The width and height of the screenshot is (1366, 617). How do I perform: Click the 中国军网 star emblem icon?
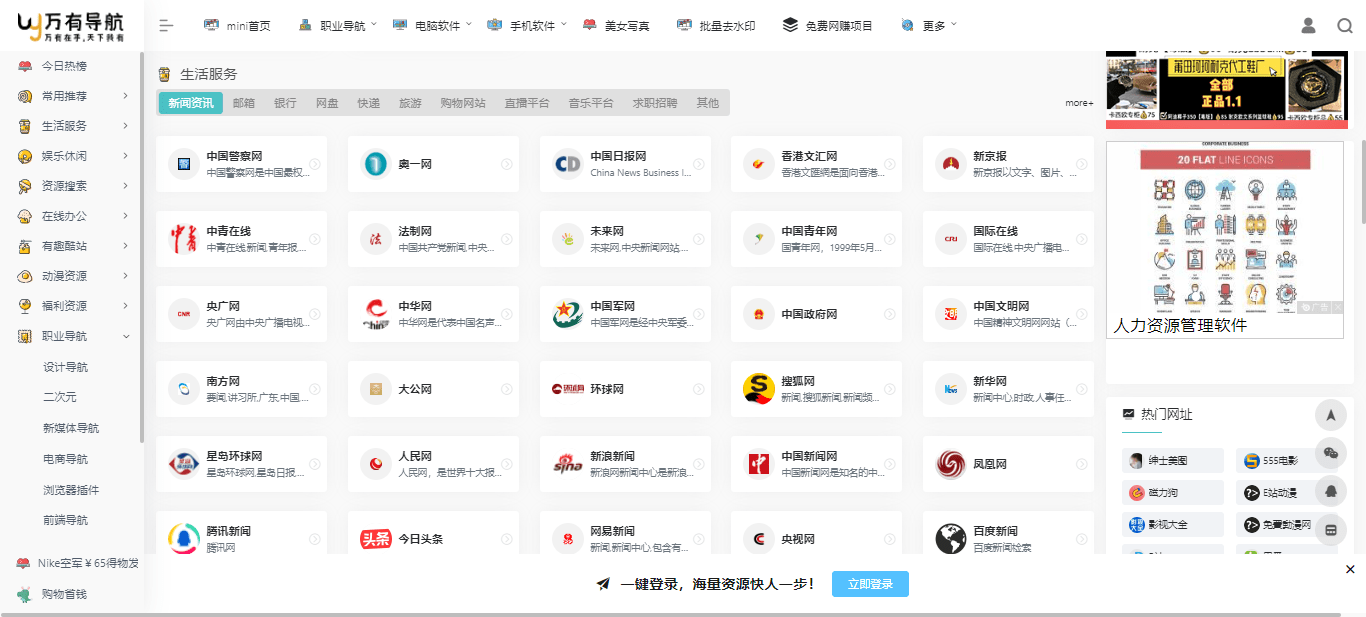pyautogui.click(x=567, y=314)
